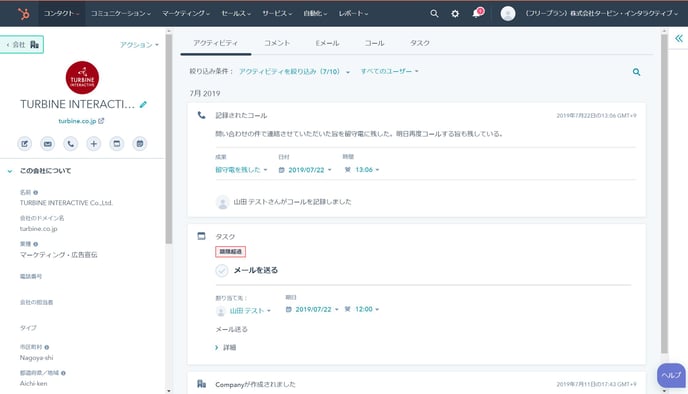Open the アクション dropdown
688x394 pixels.
[139, 45]
